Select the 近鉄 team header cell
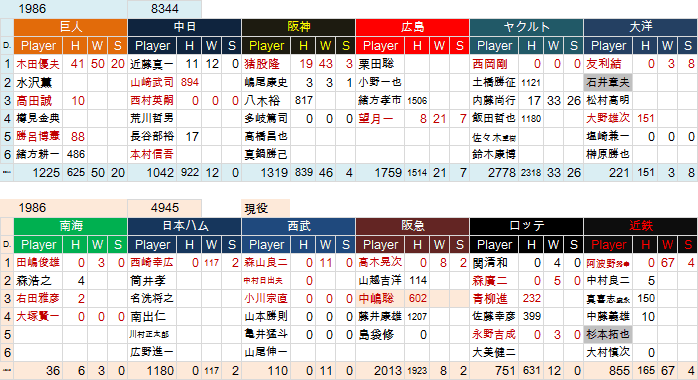This screenshot has height=380, width=698. pyautogui.click(x=641, y=226)
